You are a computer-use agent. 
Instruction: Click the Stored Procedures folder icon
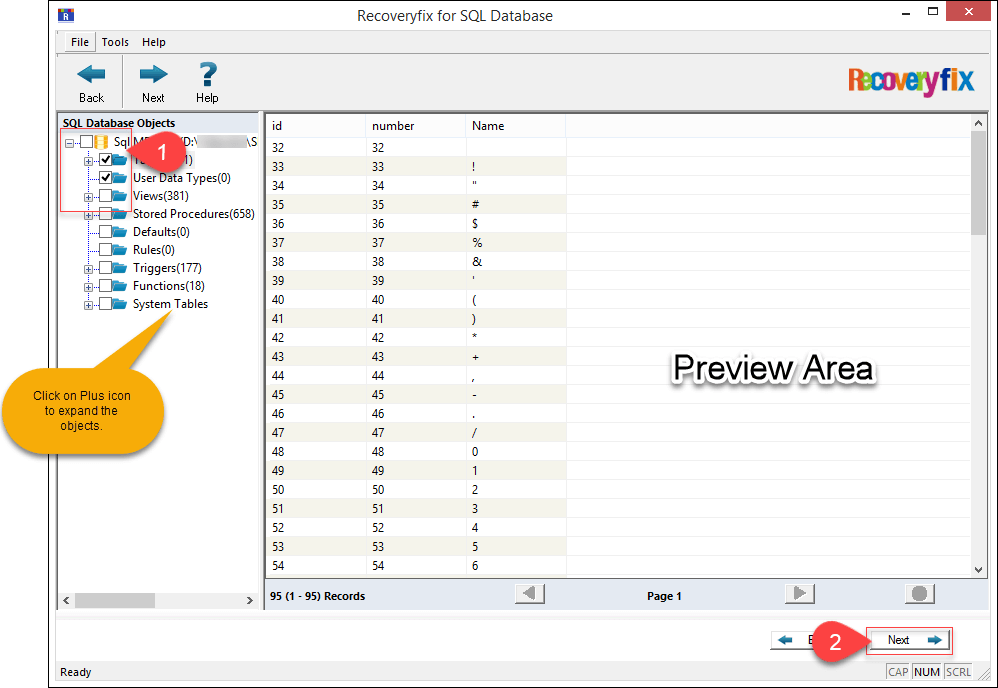click(120, 214)
